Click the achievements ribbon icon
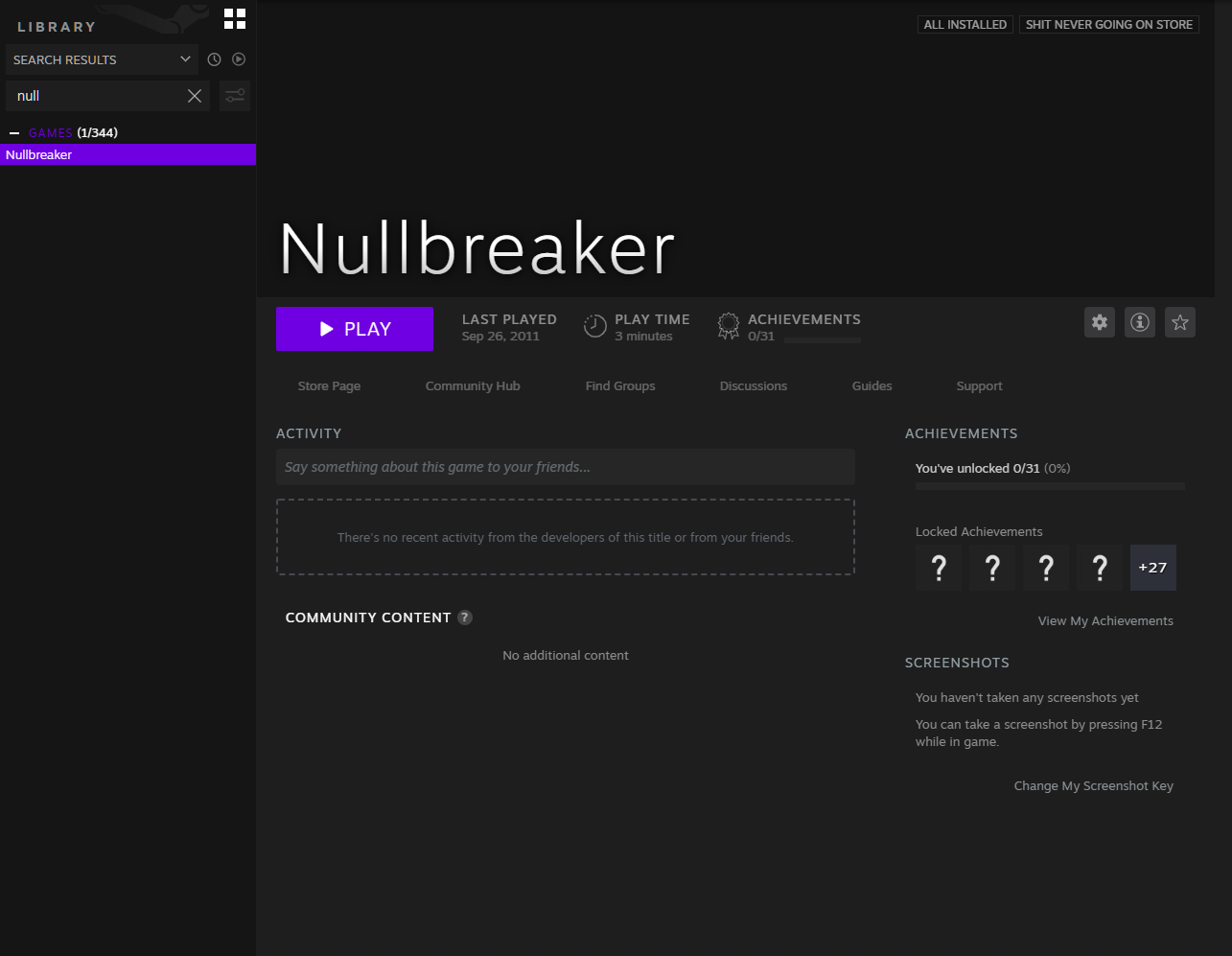The width and height of the screenshot is (1232, 956). click(729, 327)
